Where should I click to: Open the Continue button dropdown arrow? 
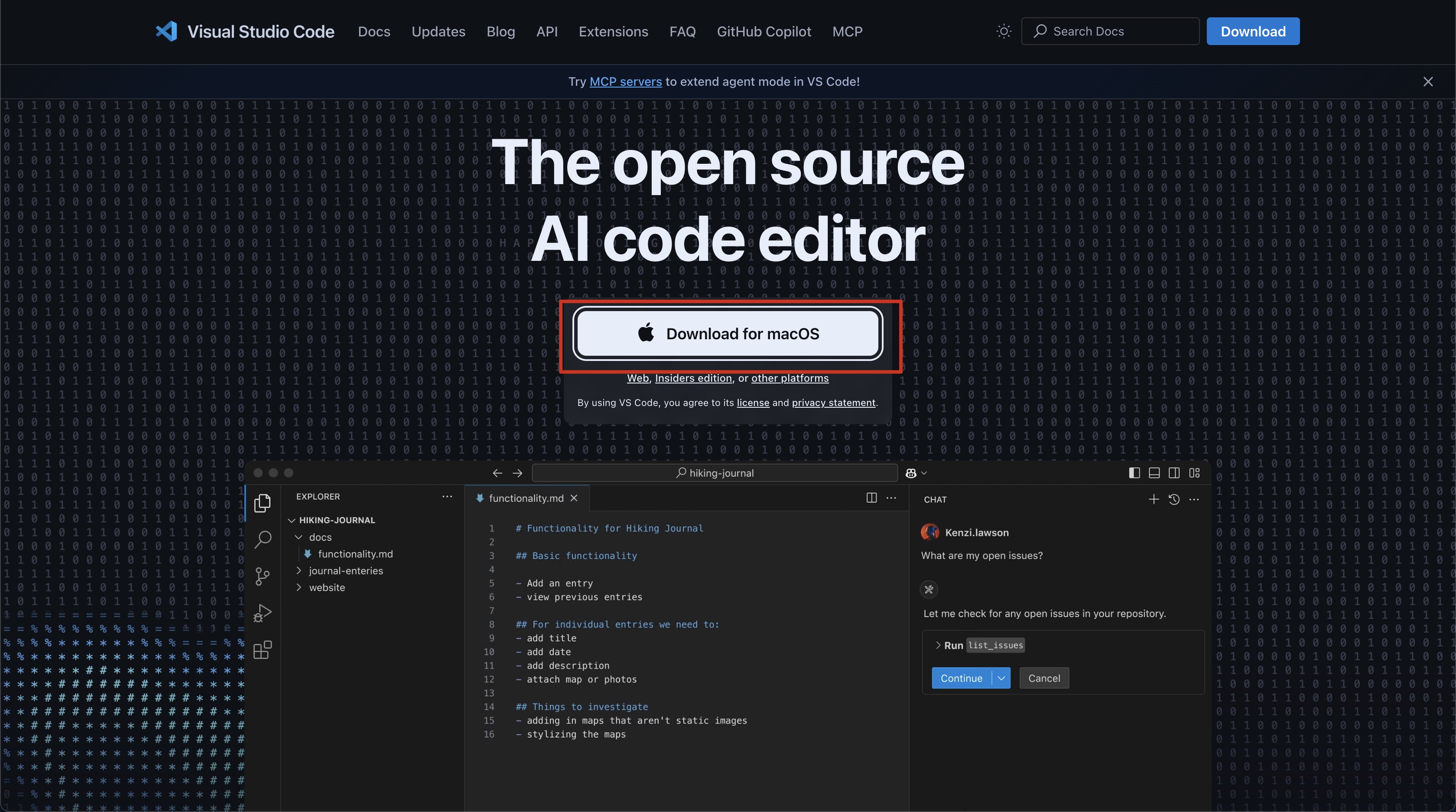(x=1001, y=678)
